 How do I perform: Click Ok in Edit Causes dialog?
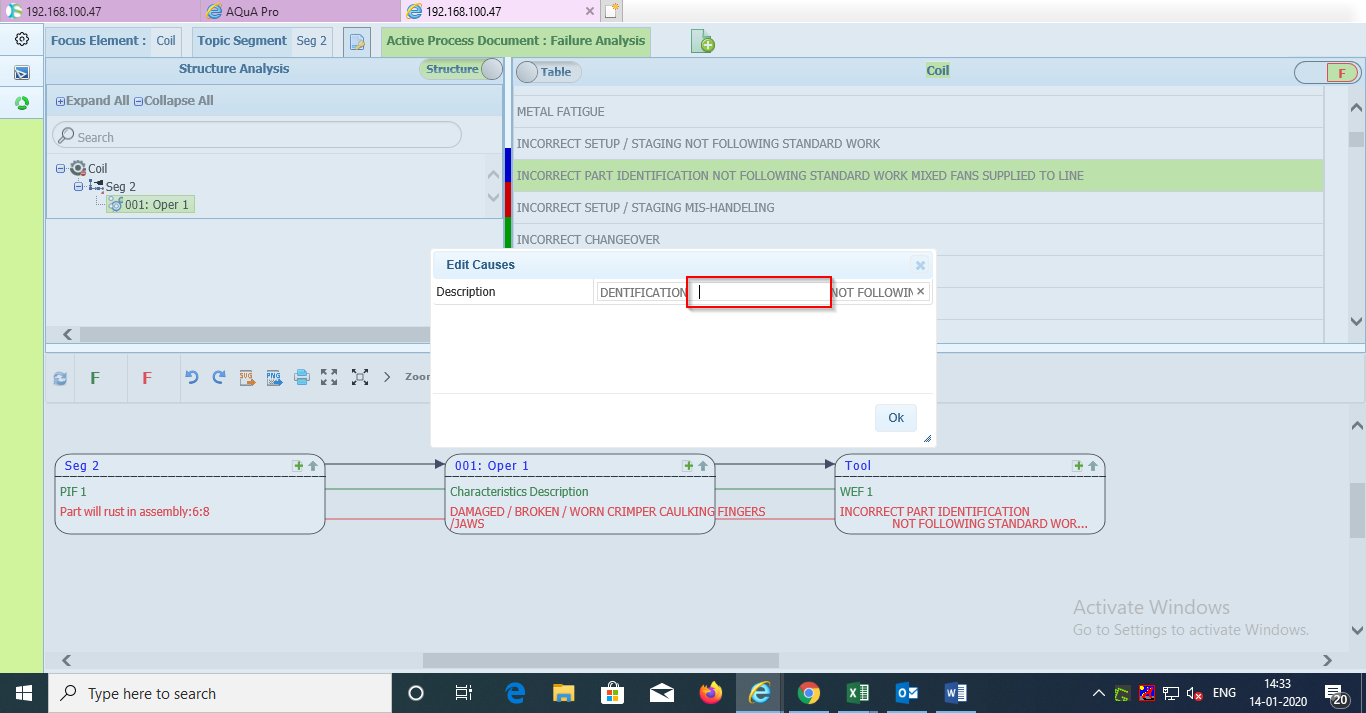[x=896, y=418]
